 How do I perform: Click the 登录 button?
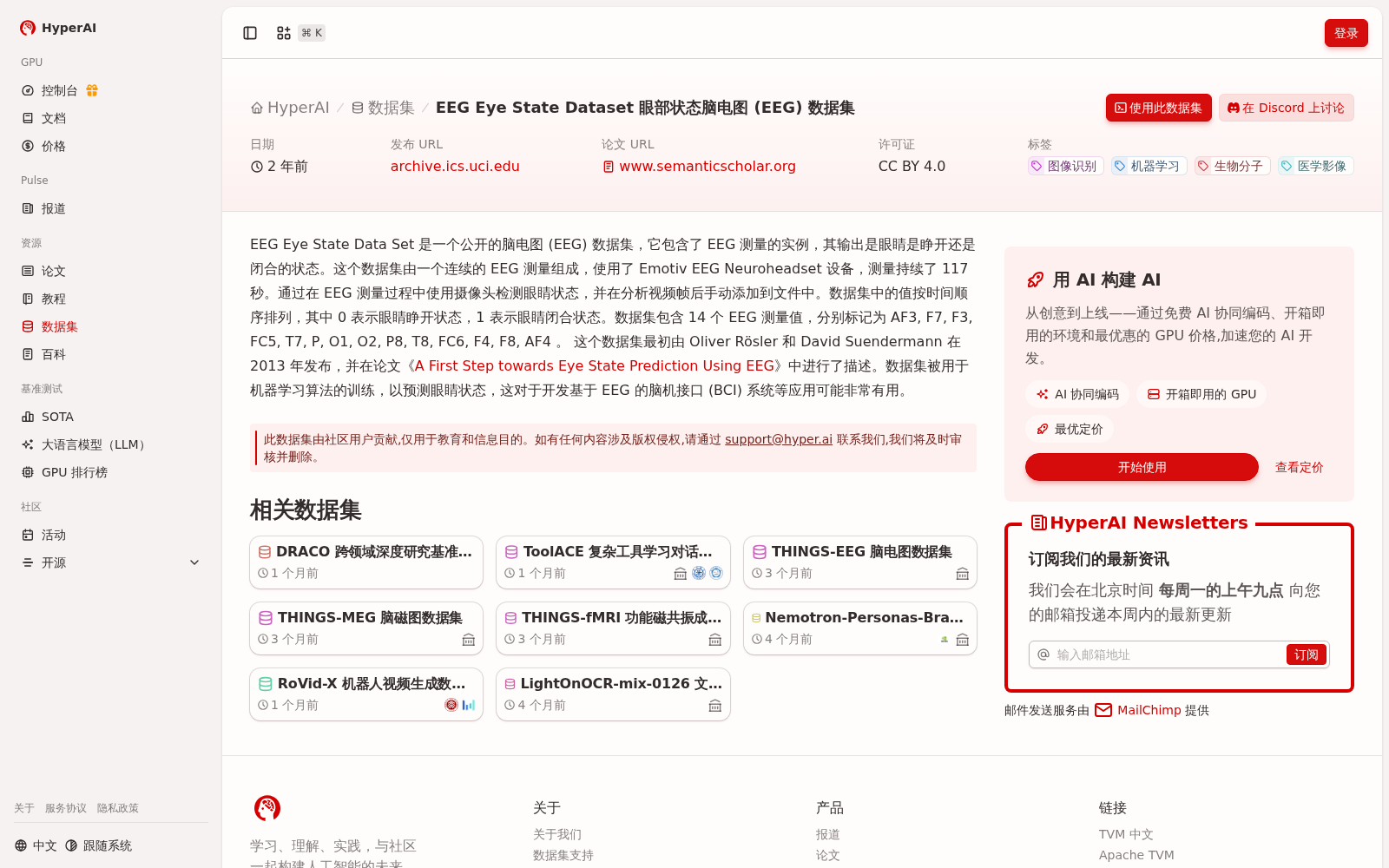click(1346, 33)
